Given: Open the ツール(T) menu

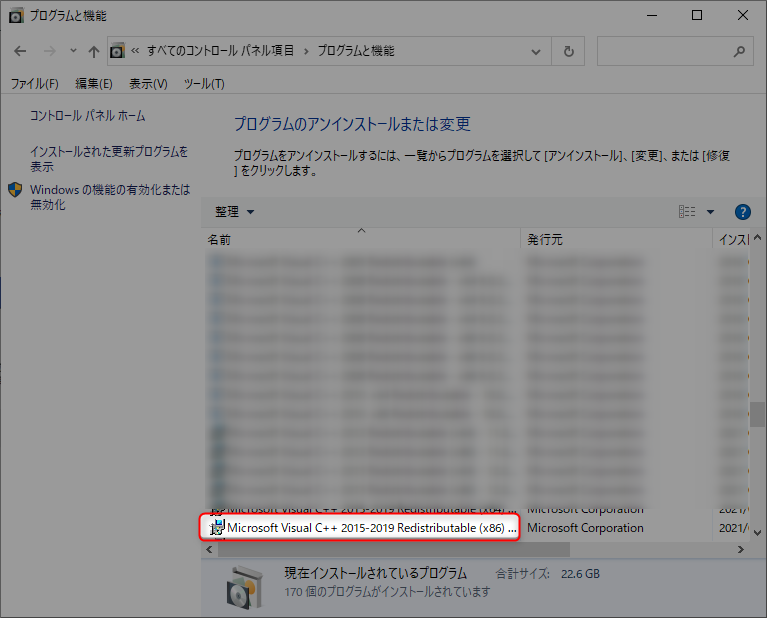Looking at the screenshot, I should [204, 84].
